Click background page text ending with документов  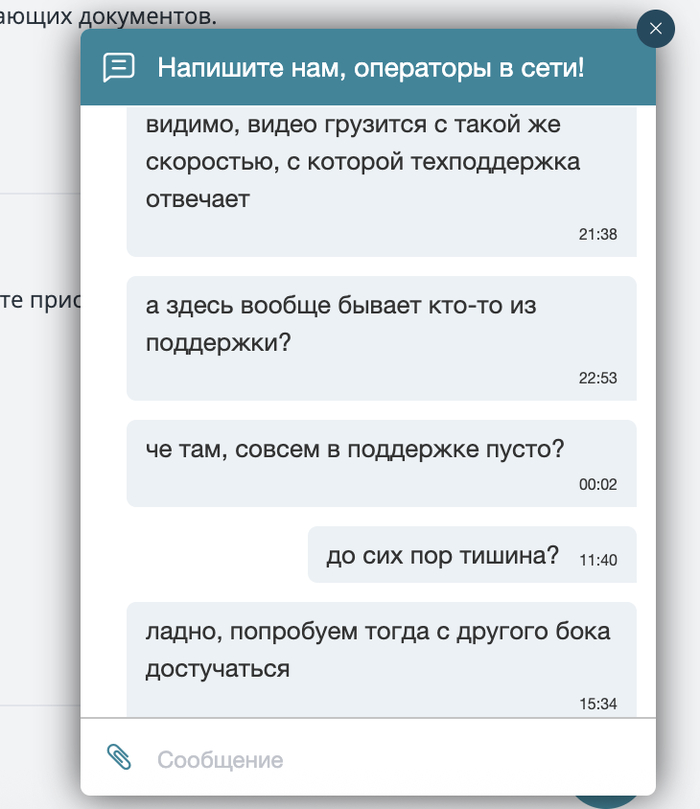(108, 15)
